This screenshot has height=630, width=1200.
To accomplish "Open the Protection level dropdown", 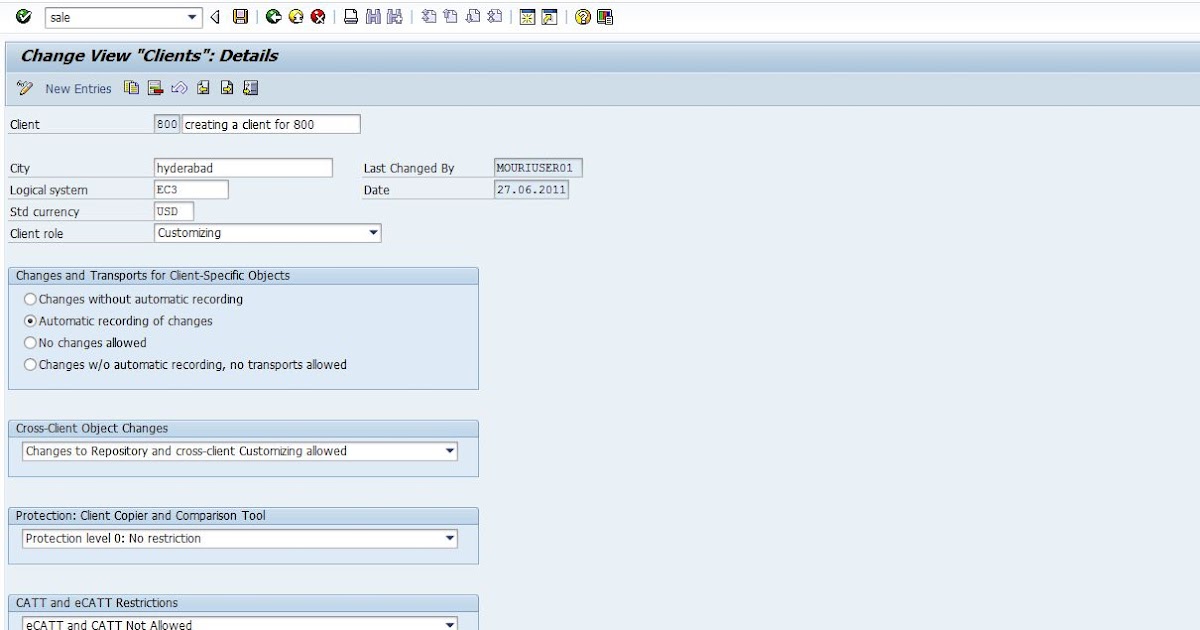I will (x=449, y=538).
